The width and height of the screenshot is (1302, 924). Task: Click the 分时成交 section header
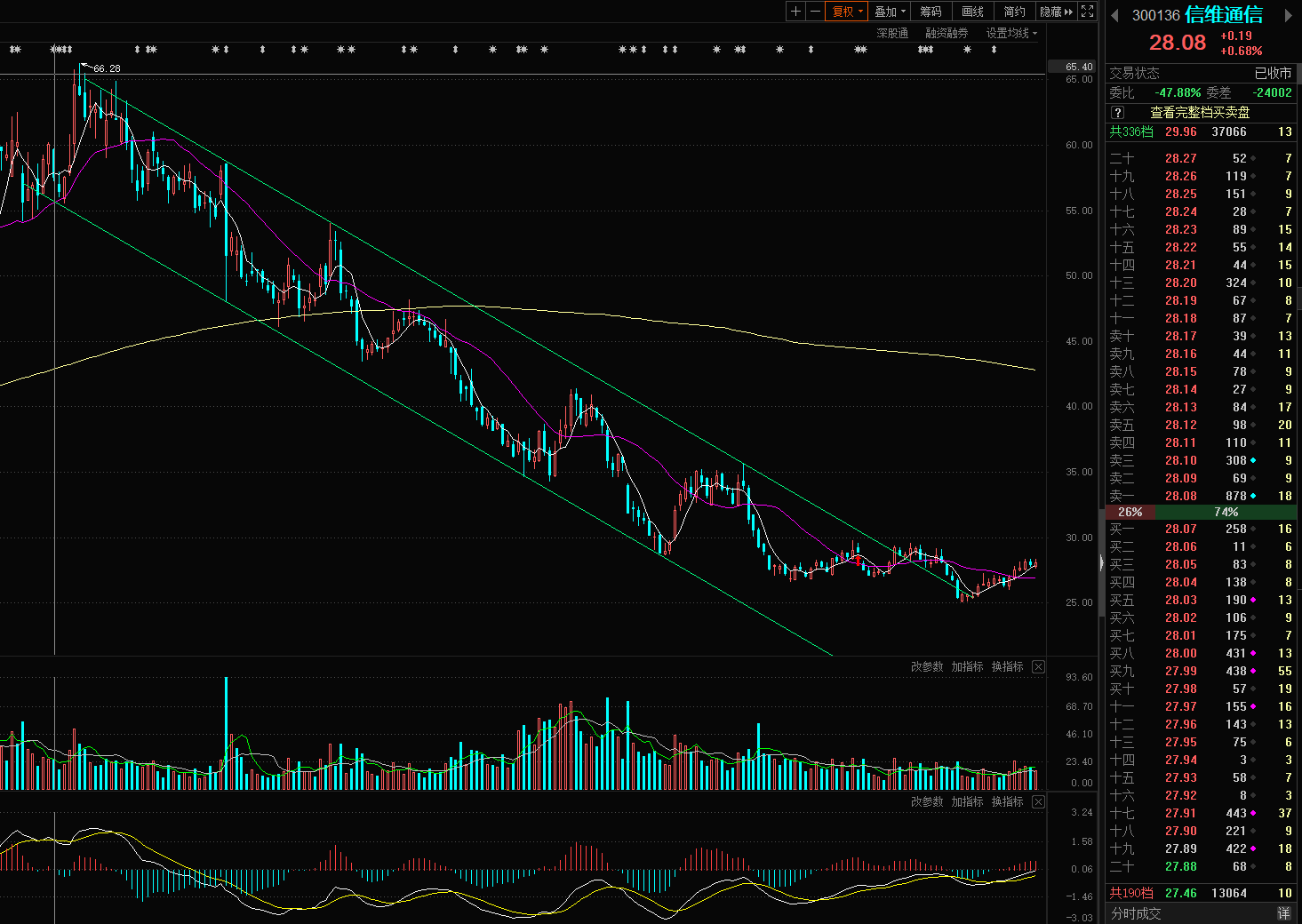(1136, 913)
